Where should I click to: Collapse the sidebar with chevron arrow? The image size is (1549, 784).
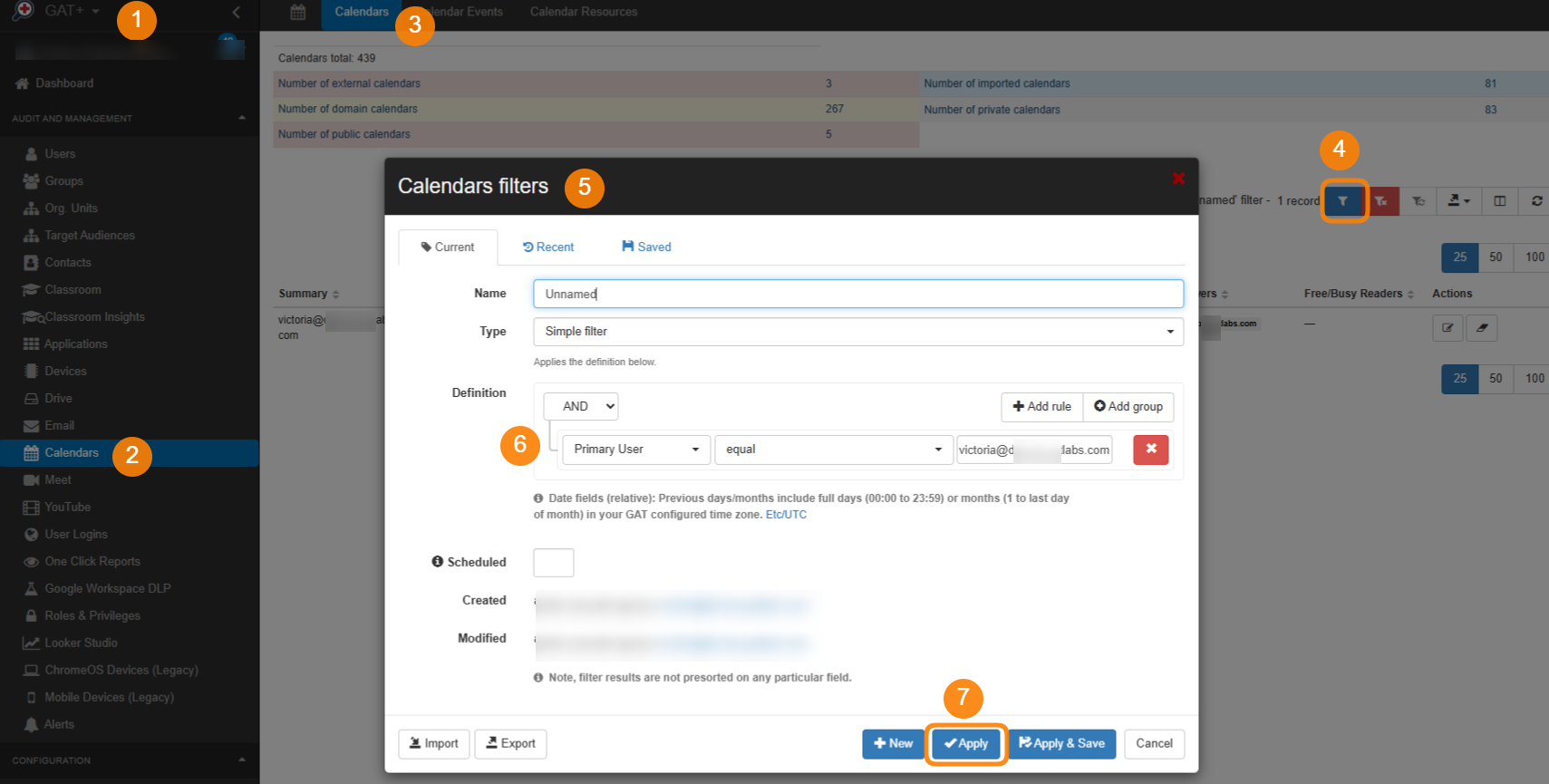click(236, 12)
